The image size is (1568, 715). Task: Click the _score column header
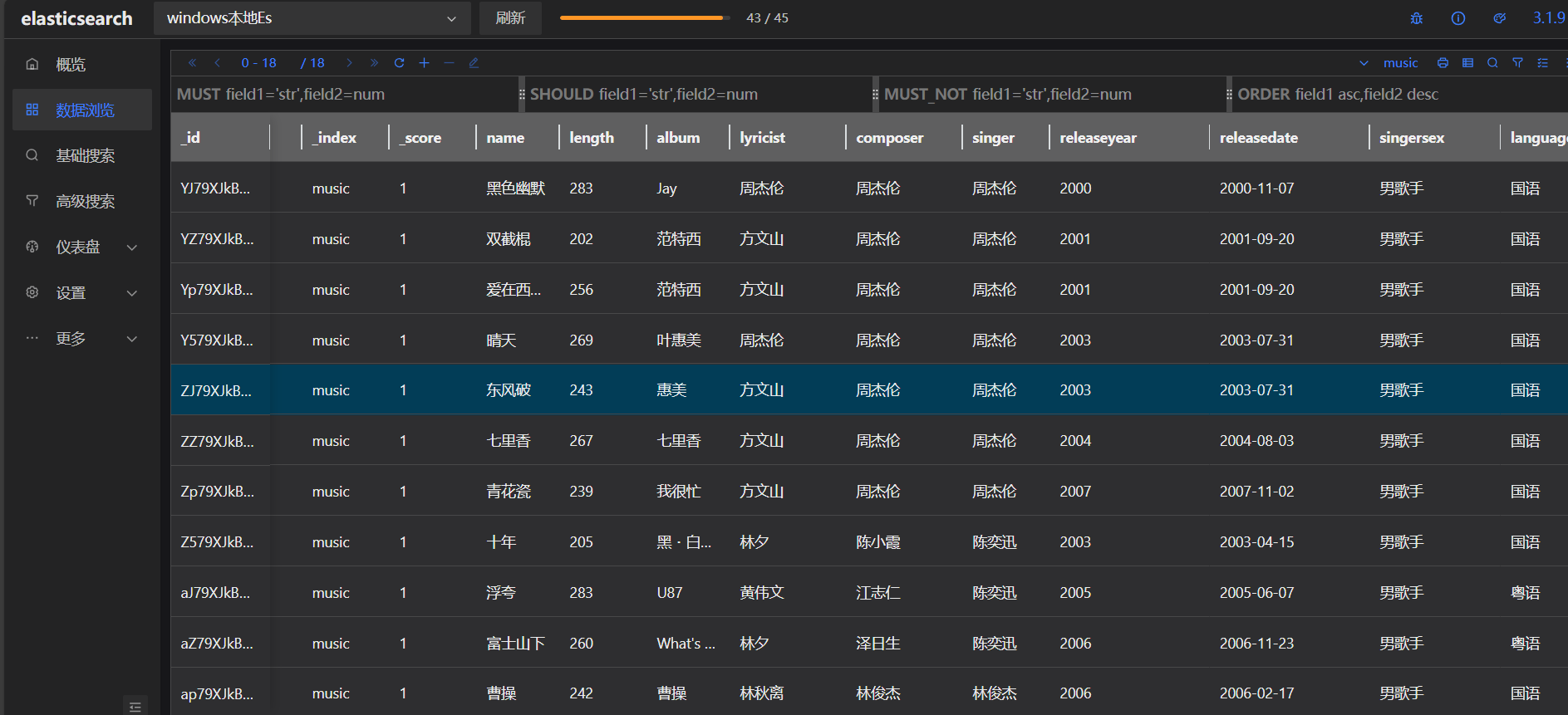pyautogui.click(x=432, y=138)
